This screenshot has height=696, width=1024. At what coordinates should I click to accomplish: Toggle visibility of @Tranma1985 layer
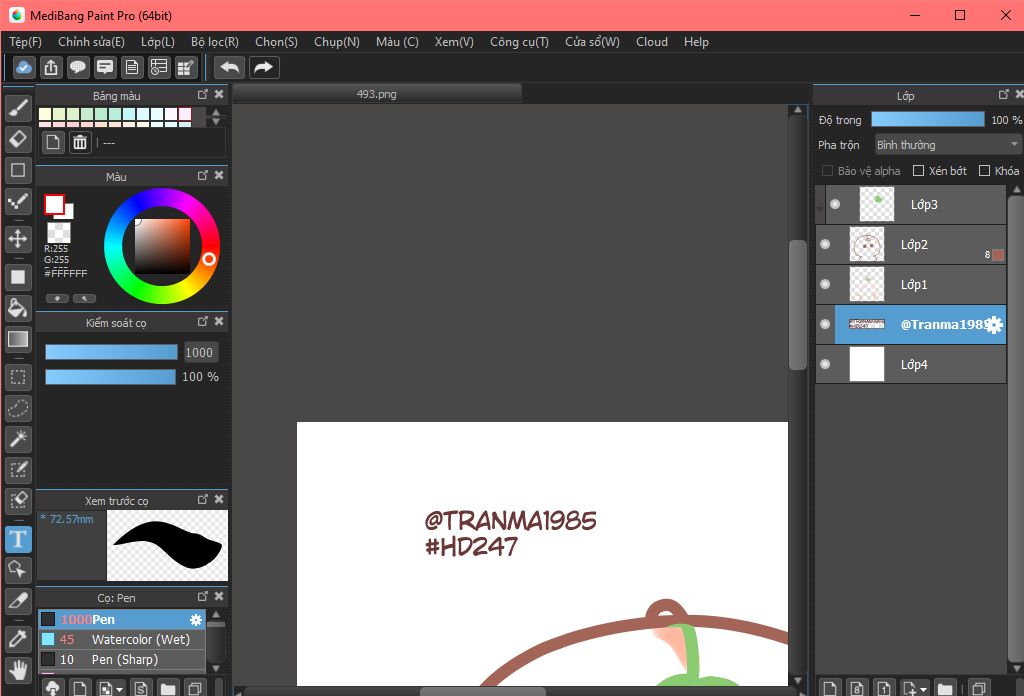(825, 324)
